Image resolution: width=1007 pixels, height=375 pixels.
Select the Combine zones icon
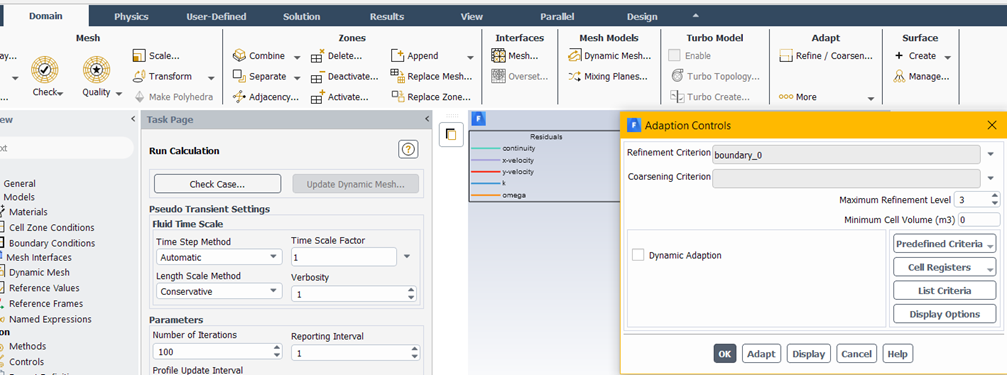coord(239,56)
